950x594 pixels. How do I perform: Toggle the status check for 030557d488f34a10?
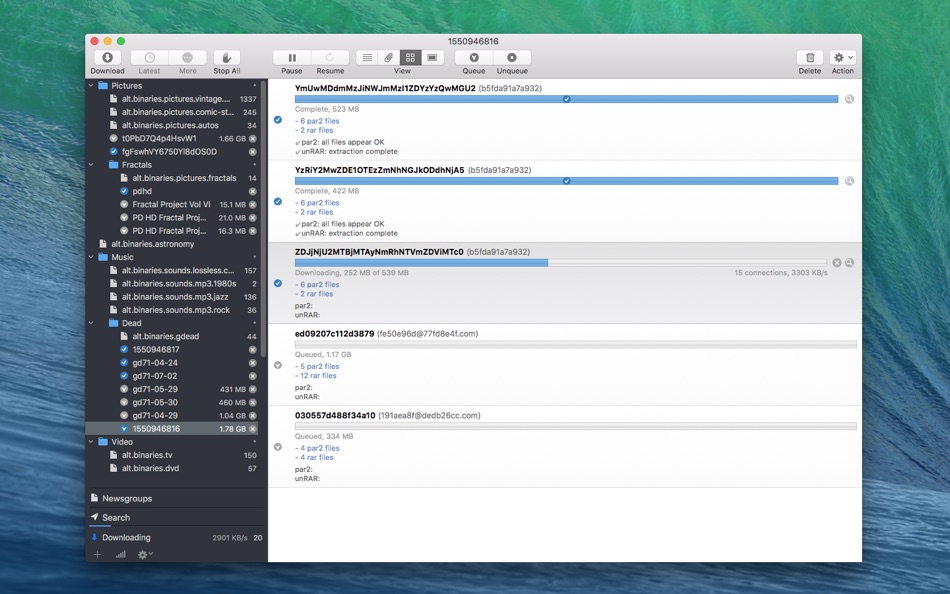278,446
